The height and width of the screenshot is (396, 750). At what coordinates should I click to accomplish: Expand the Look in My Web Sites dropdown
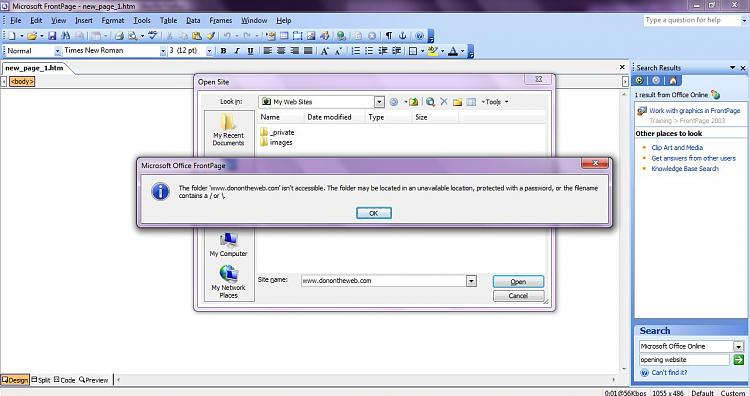(379, 102)
